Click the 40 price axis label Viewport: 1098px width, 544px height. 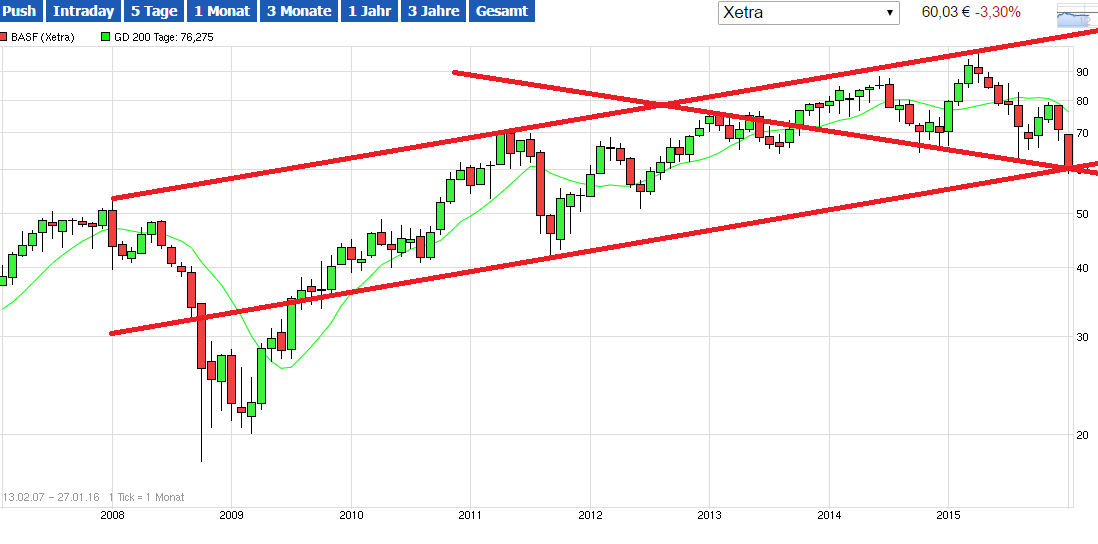click(x=1082, y=267)
